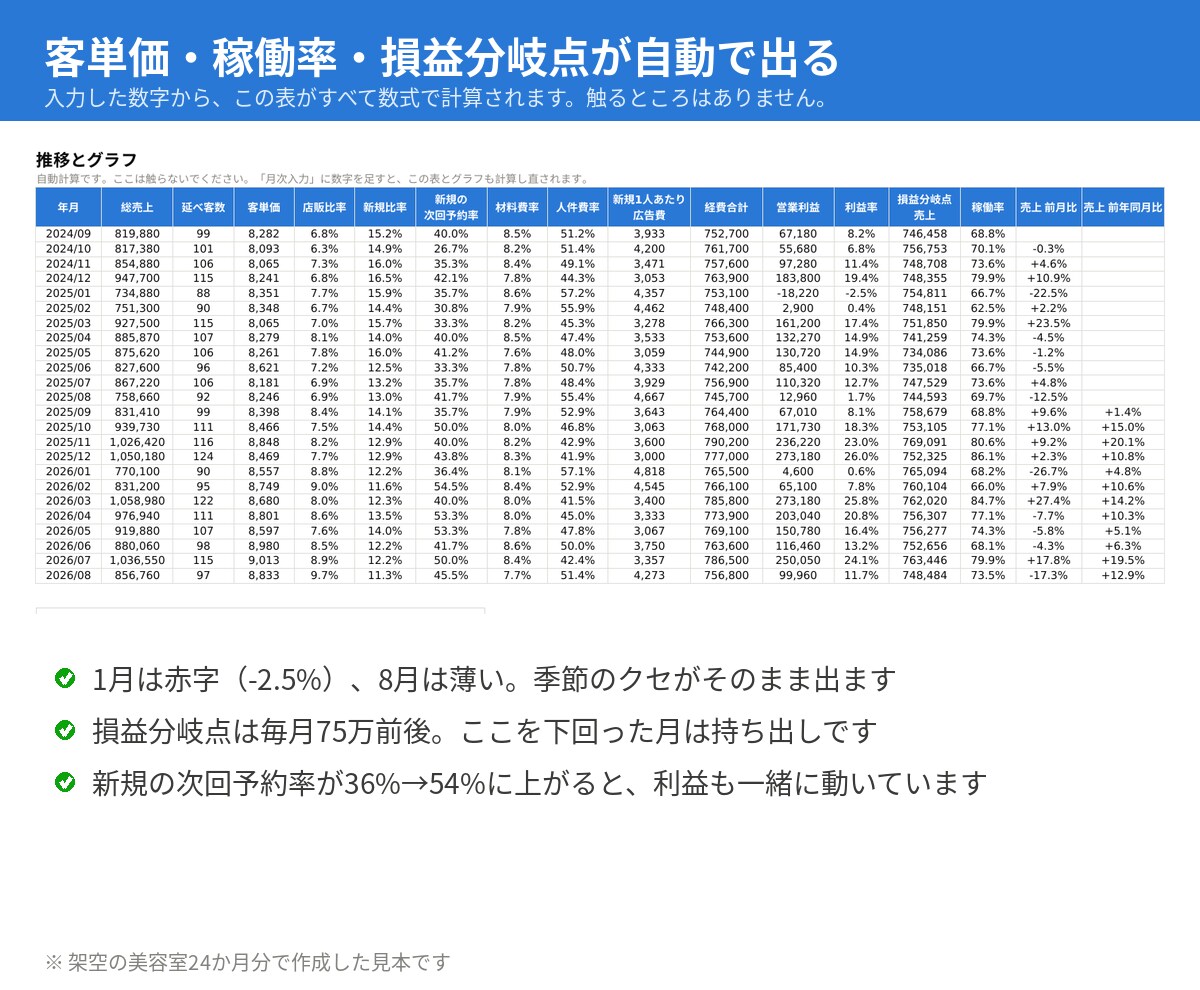Click the headline 客単価・稼働率・損益分岐点が自動で出る
The image size is (1200, 990).
coord(442,58)
